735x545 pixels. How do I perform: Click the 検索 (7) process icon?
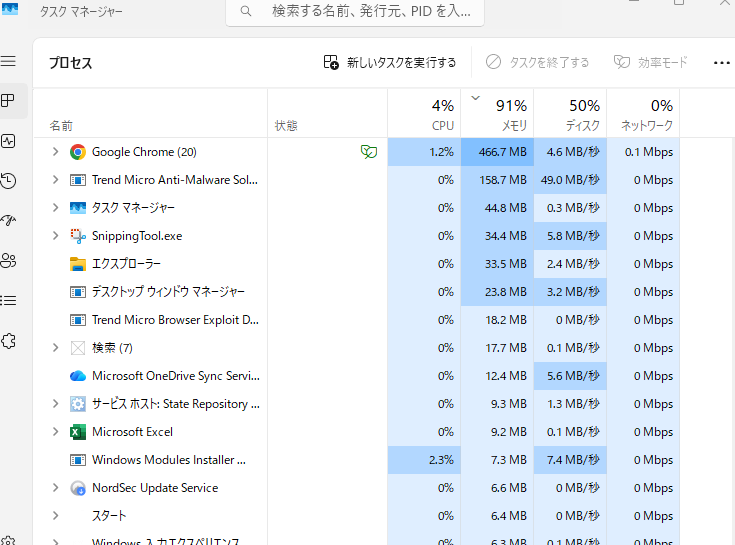coord(78,348)
